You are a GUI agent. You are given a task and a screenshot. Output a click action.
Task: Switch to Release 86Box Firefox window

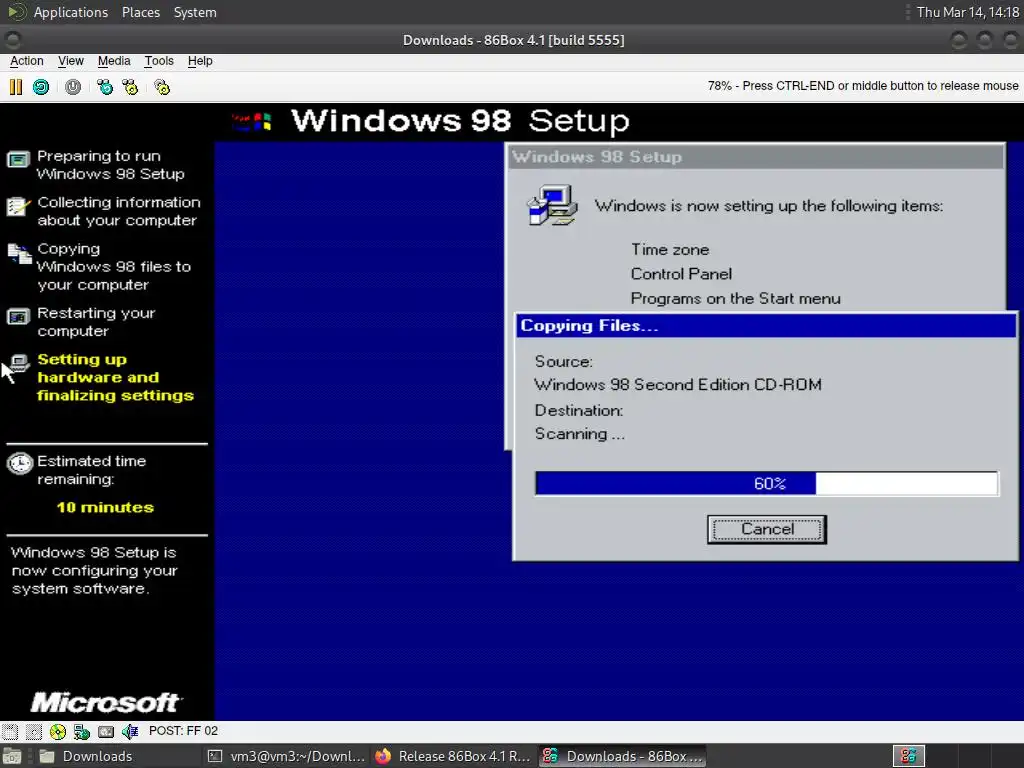pos(453,756)
